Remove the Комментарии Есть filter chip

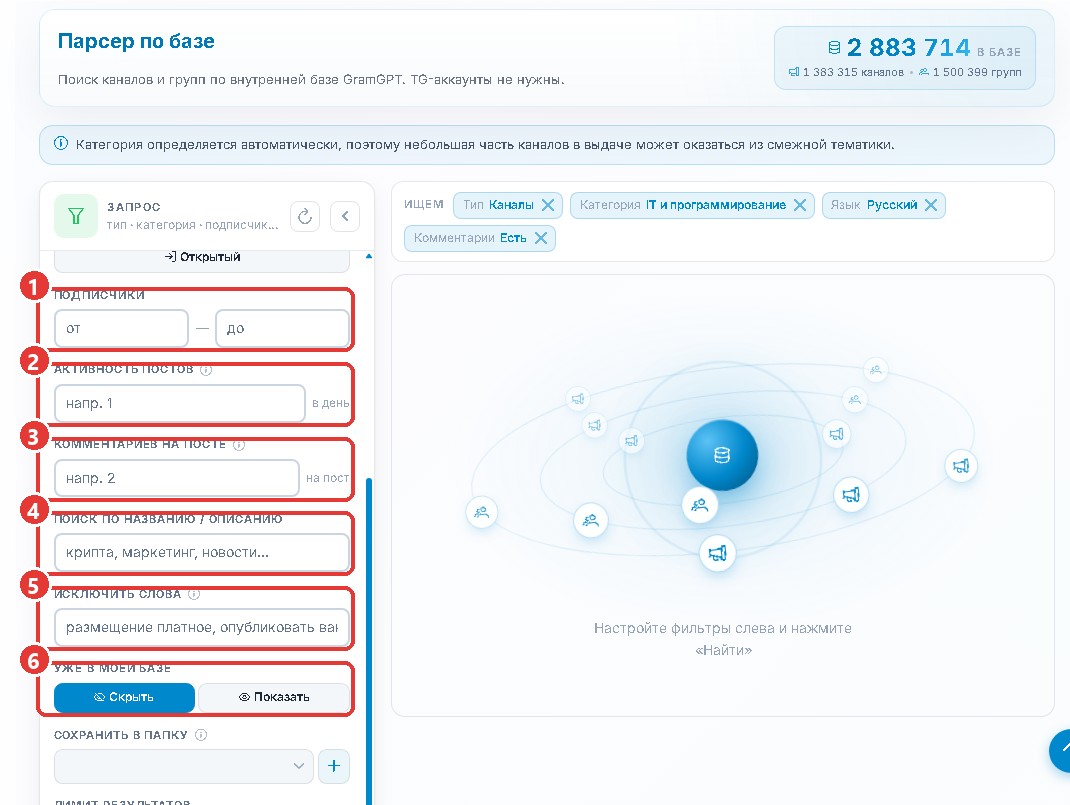(540, 238)
